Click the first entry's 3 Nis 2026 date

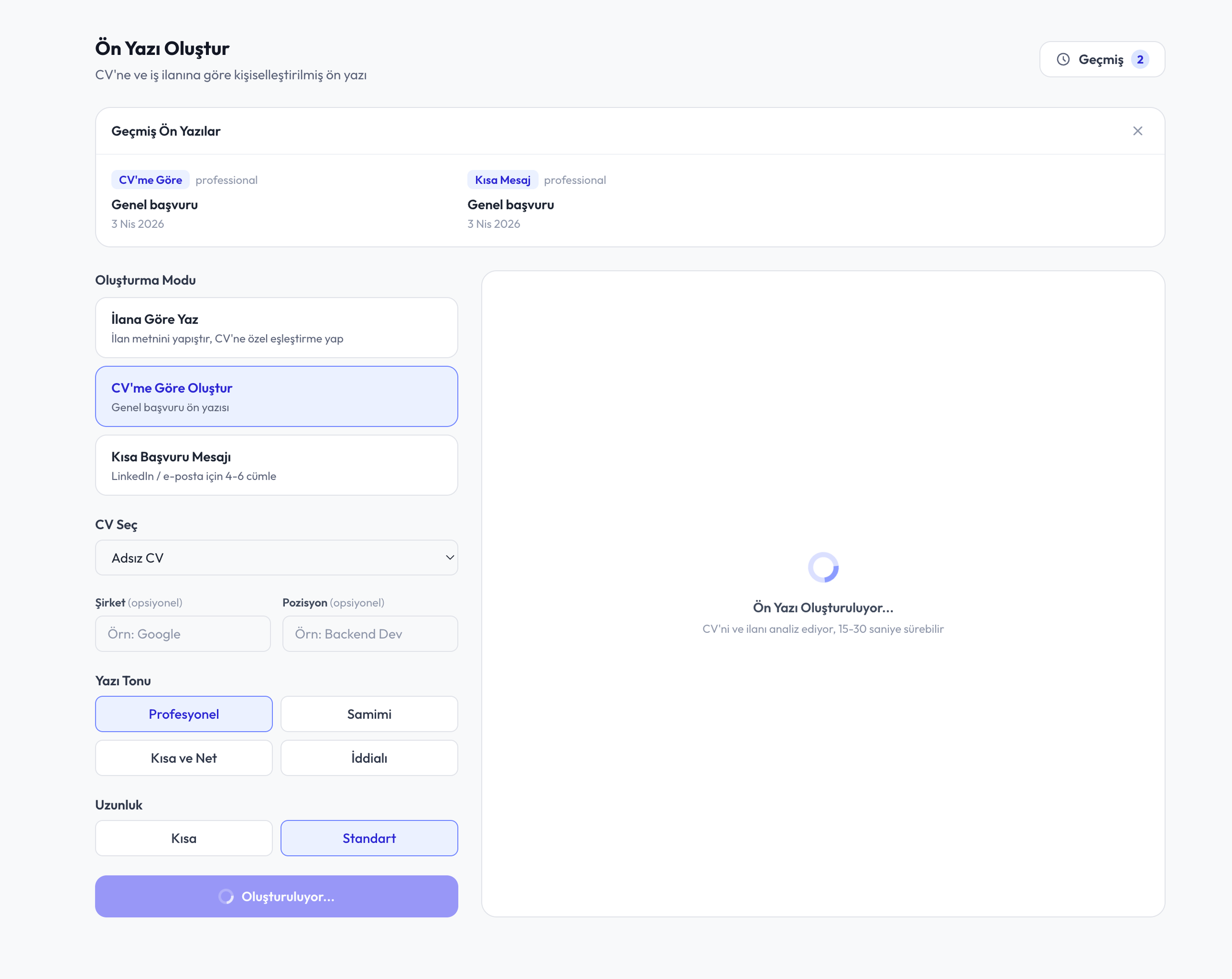pyautogui.click(x=138, y=224)
